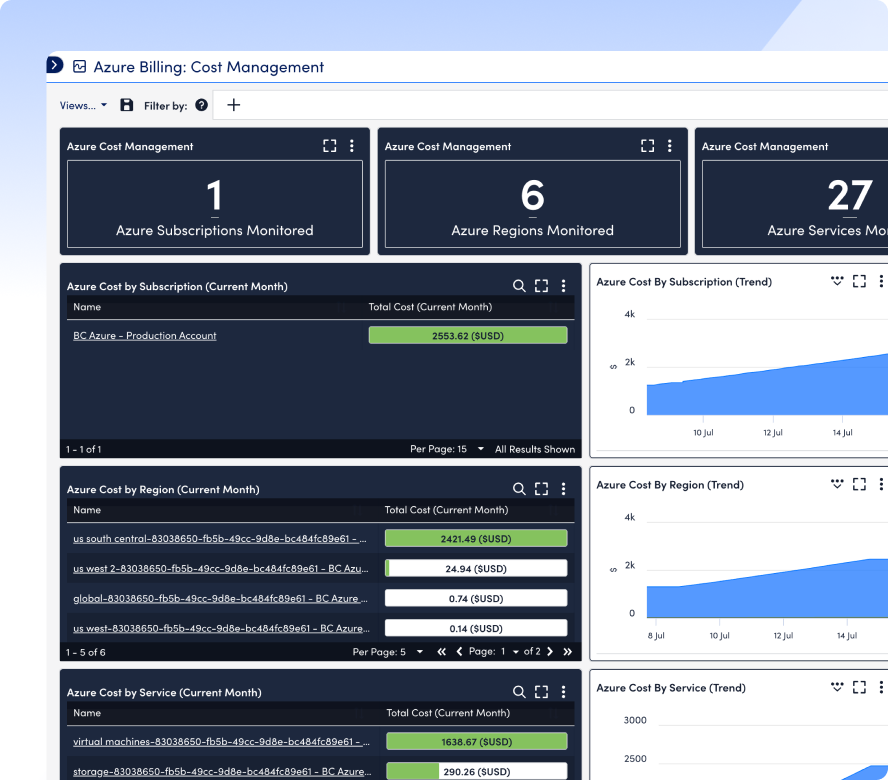Expand Azure Cost by Subscription table to fullscreen

click(541, 285)
